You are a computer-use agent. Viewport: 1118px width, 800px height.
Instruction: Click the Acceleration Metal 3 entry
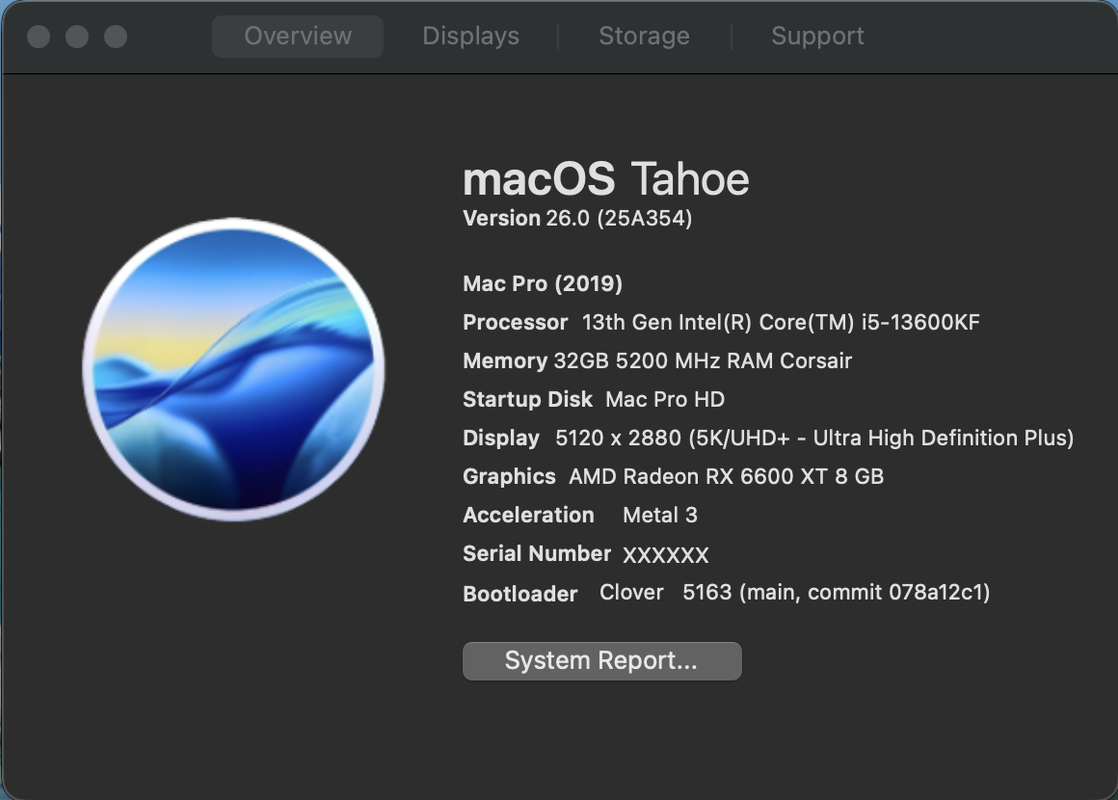pyautogui.click(x=580, y=515)
